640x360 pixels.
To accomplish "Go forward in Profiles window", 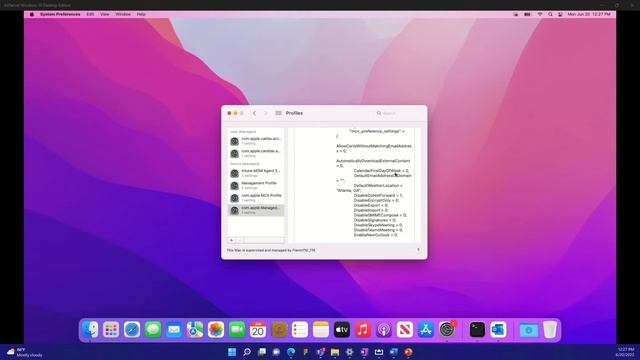I will coord(266,113).
